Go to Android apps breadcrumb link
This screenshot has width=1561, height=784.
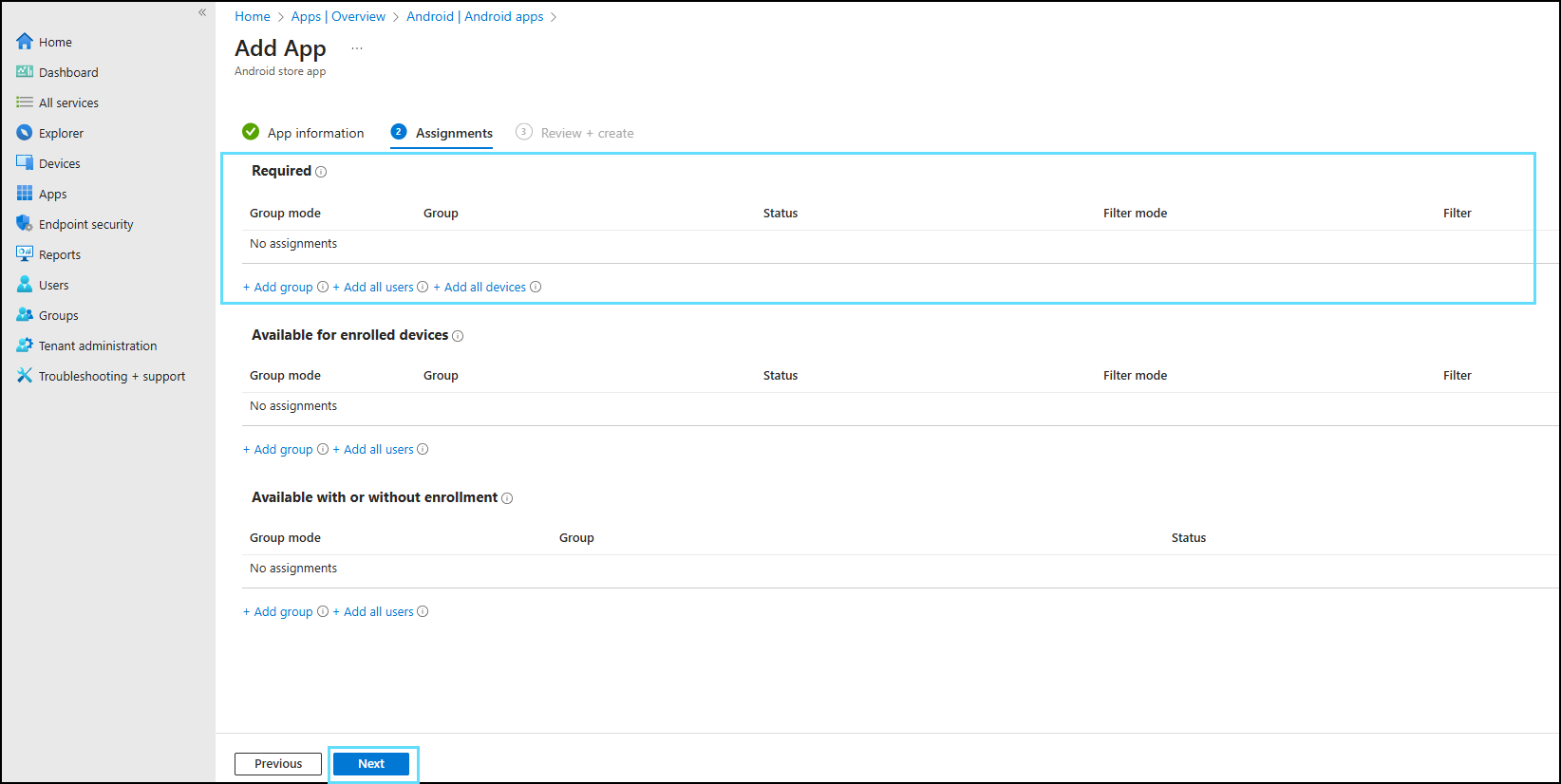pyautogui.click(x=503, y=16)
